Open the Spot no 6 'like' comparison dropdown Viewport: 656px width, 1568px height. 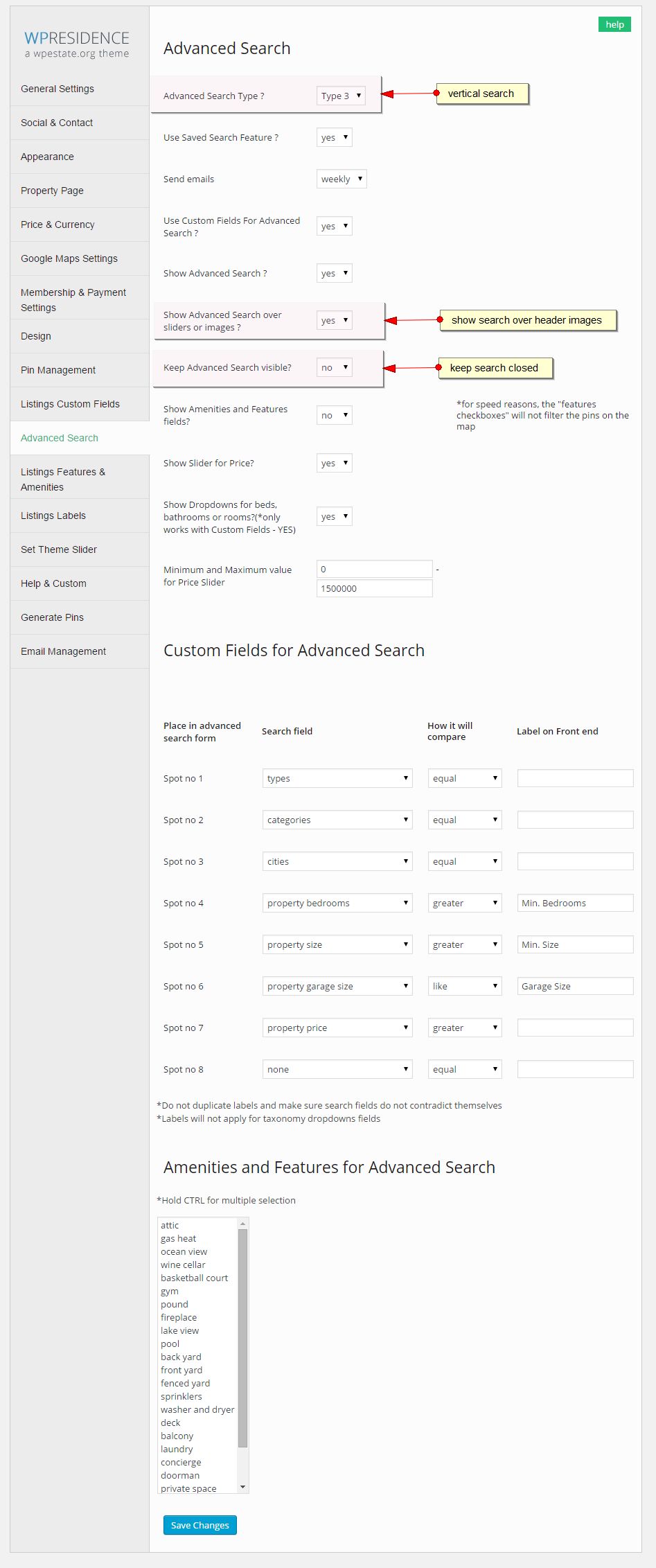[464, 986]
